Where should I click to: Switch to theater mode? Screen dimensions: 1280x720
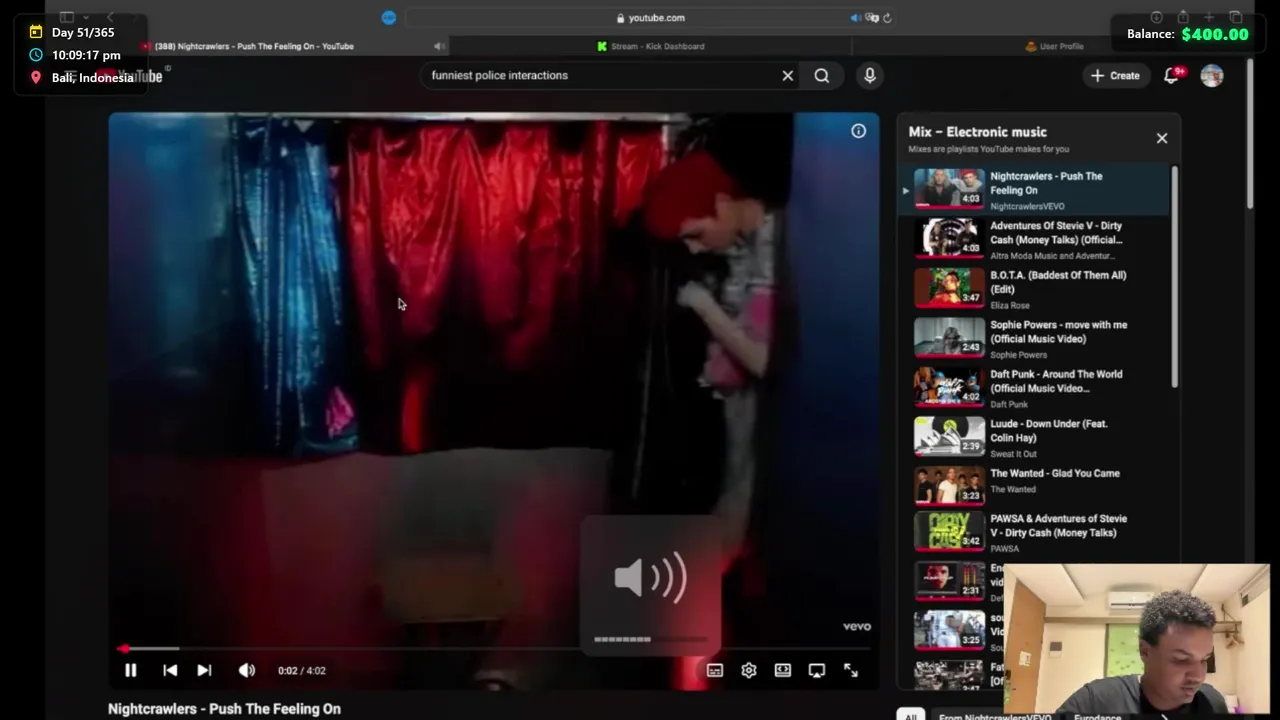pyautogui.click(x=783, y=671)
